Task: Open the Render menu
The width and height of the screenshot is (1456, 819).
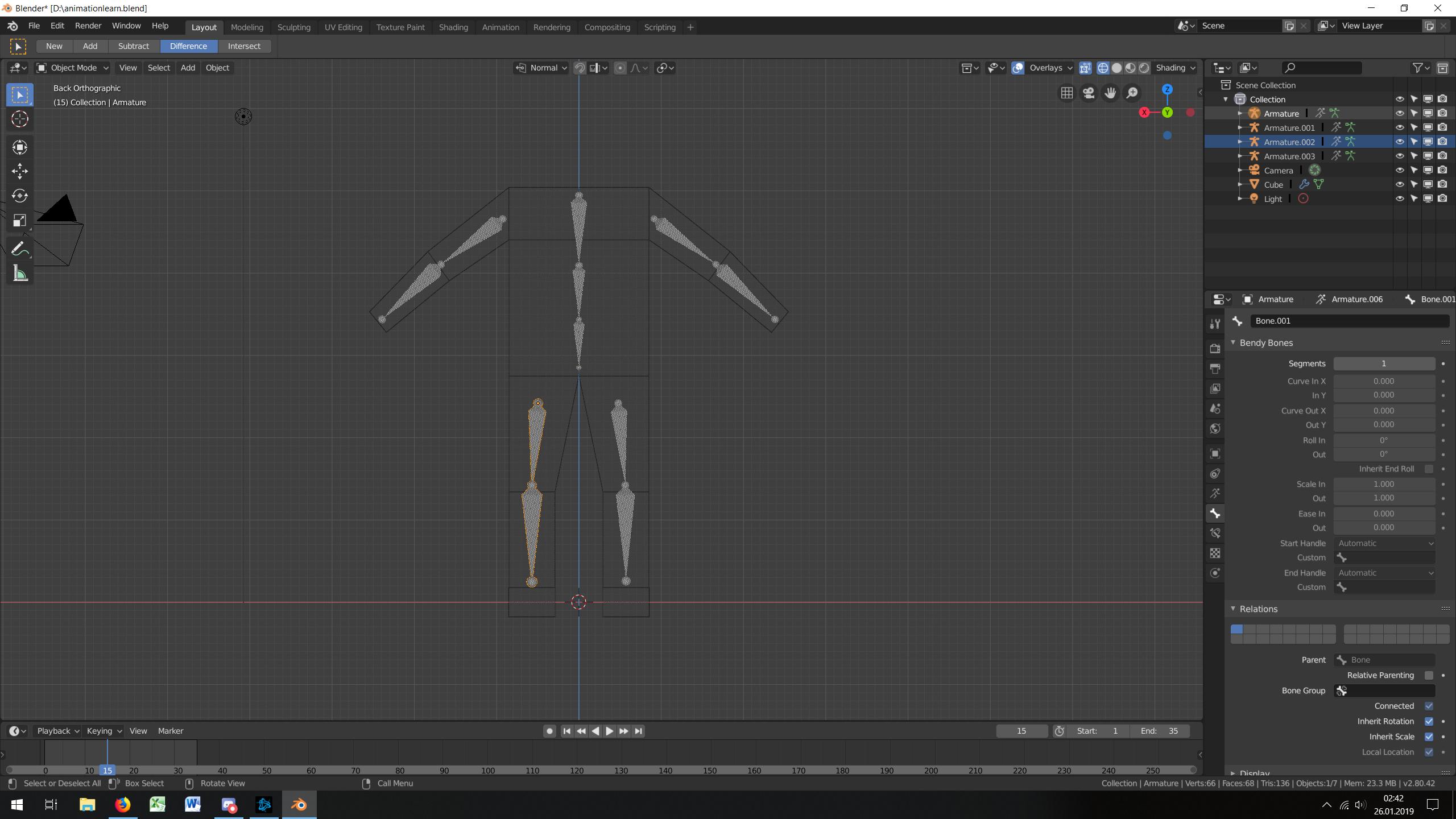Action: (x=88, y=26)
